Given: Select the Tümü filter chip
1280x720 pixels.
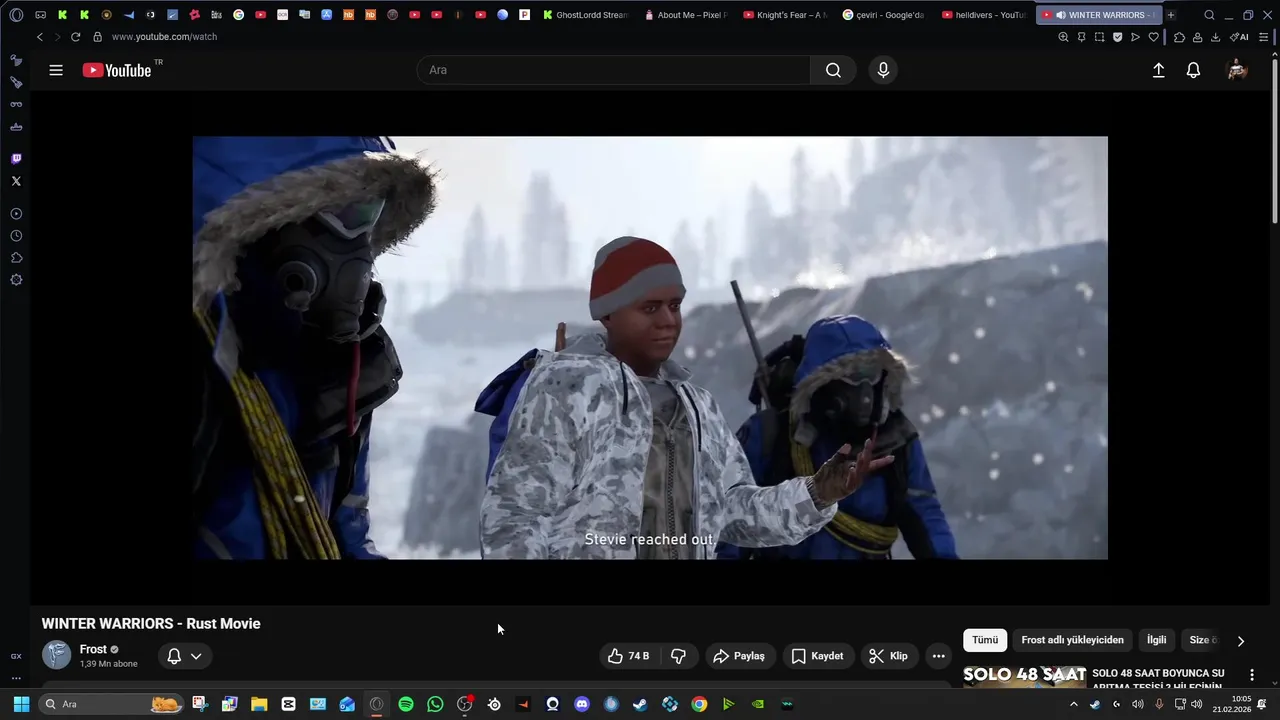Looking at the screenshot, I should tap(985, 640).
